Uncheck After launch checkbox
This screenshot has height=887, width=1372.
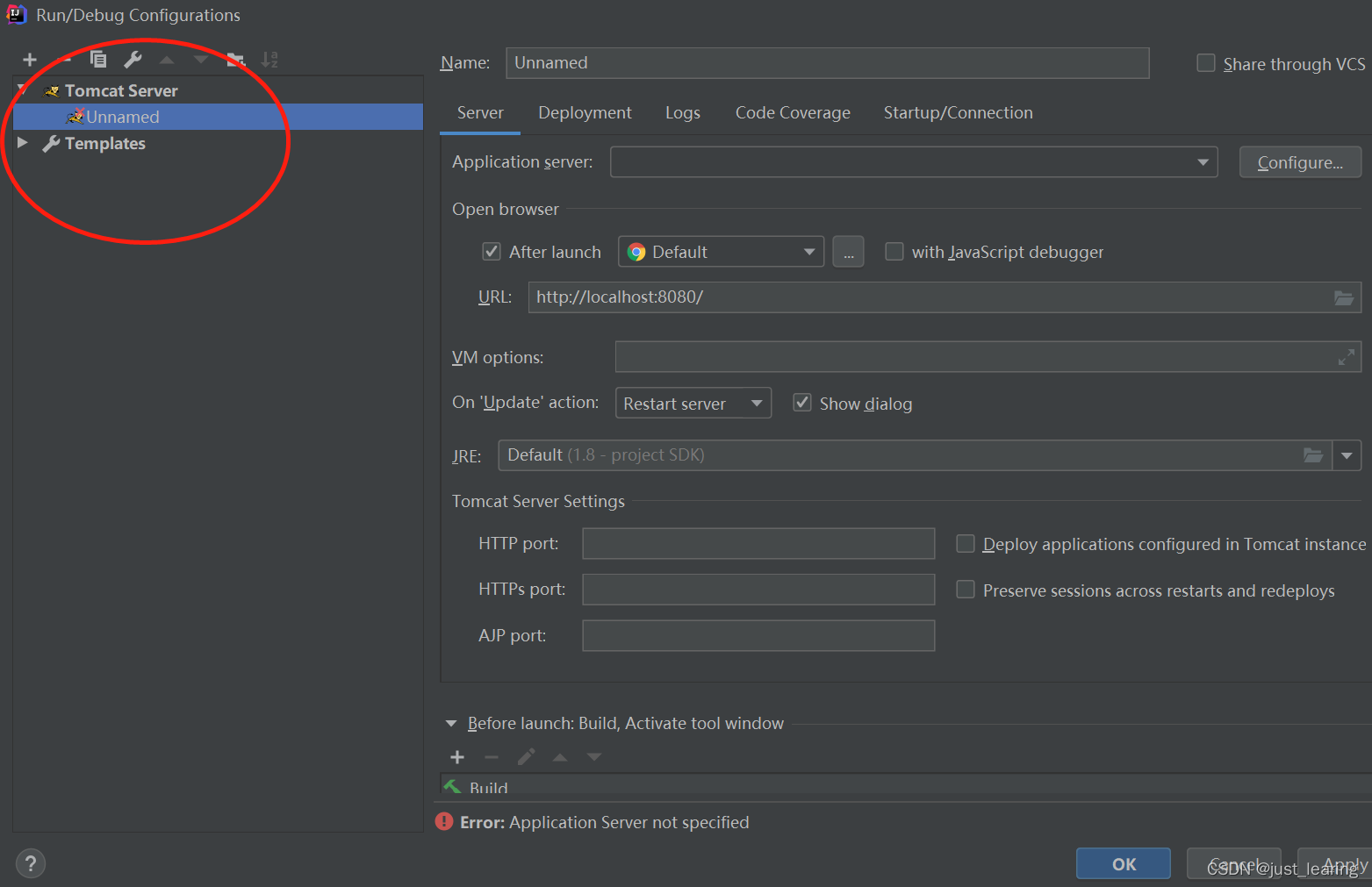[492, 252]
